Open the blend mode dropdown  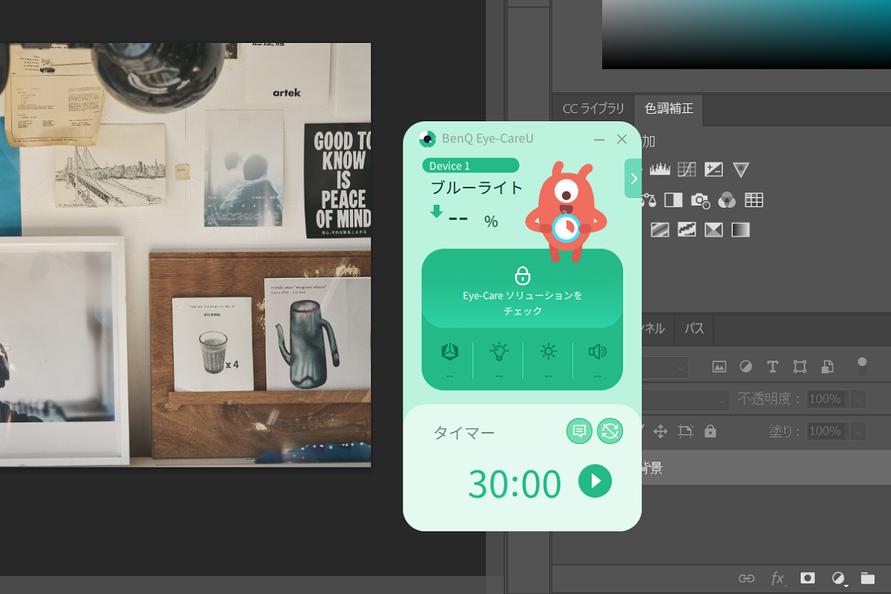point(685,400)
